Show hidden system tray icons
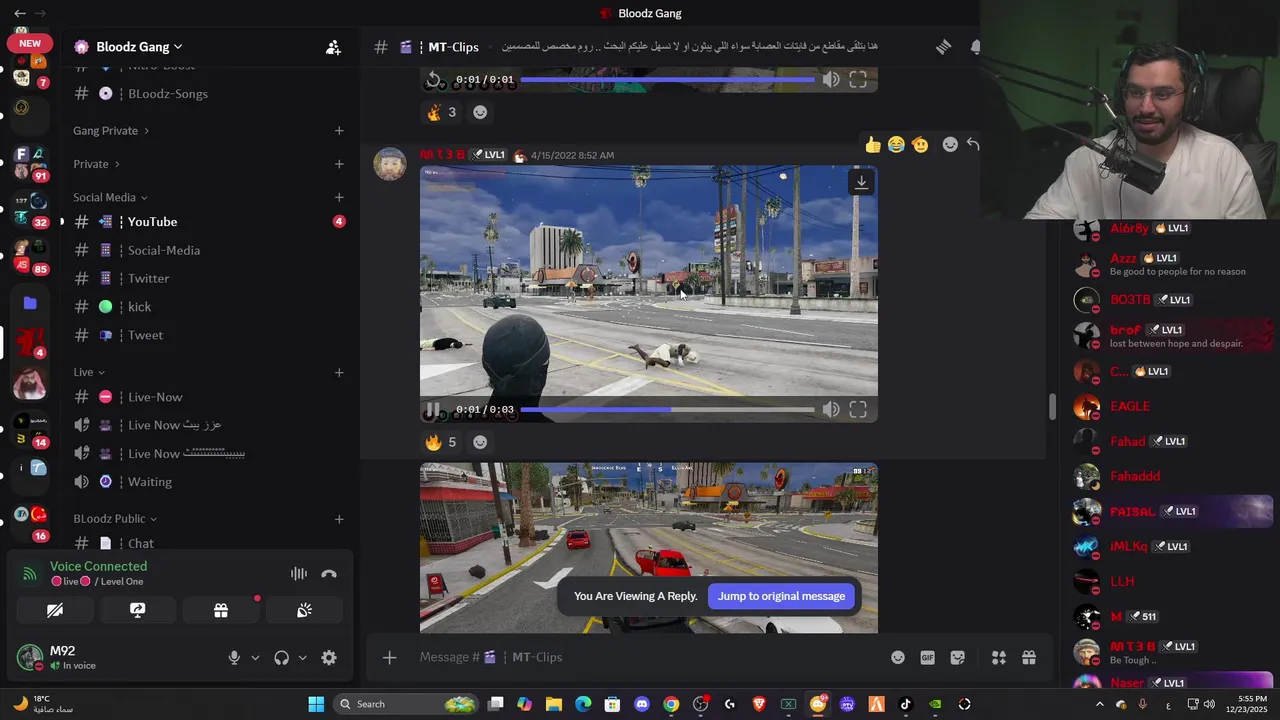The width and height of the screenshot is (1280, 720). (x=1099, y=704)
